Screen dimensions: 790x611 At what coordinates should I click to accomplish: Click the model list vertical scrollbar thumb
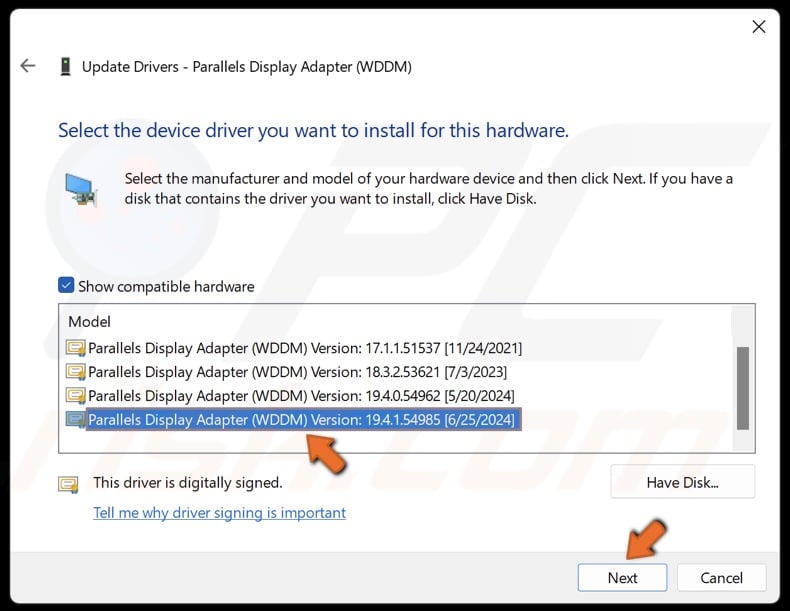point(743,388)
